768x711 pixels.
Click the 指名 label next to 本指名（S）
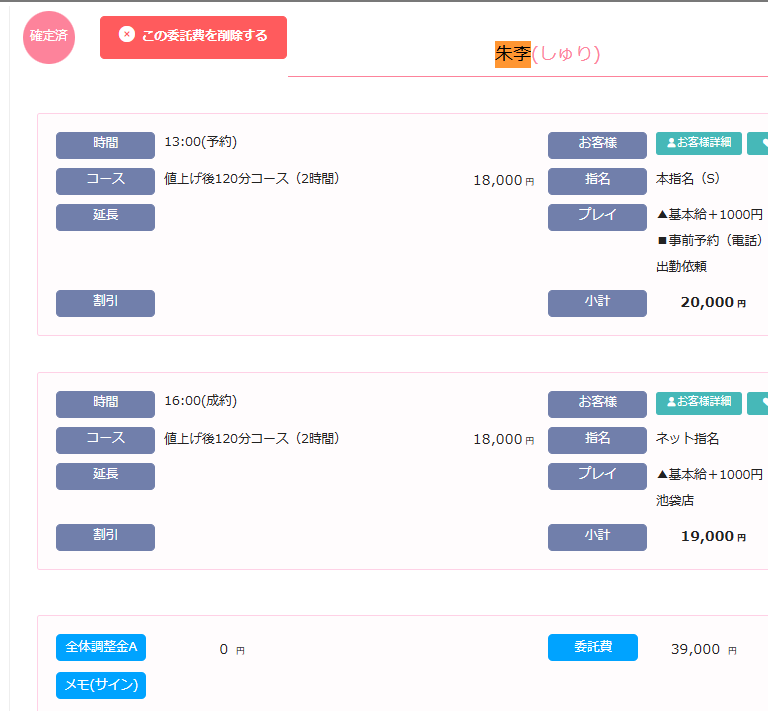[597, 181]
